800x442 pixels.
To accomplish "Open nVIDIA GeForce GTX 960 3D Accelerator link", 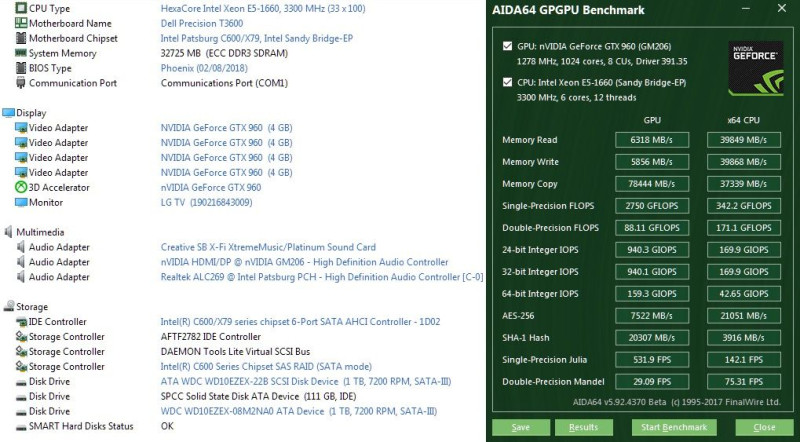I will (x=211, y=187).
